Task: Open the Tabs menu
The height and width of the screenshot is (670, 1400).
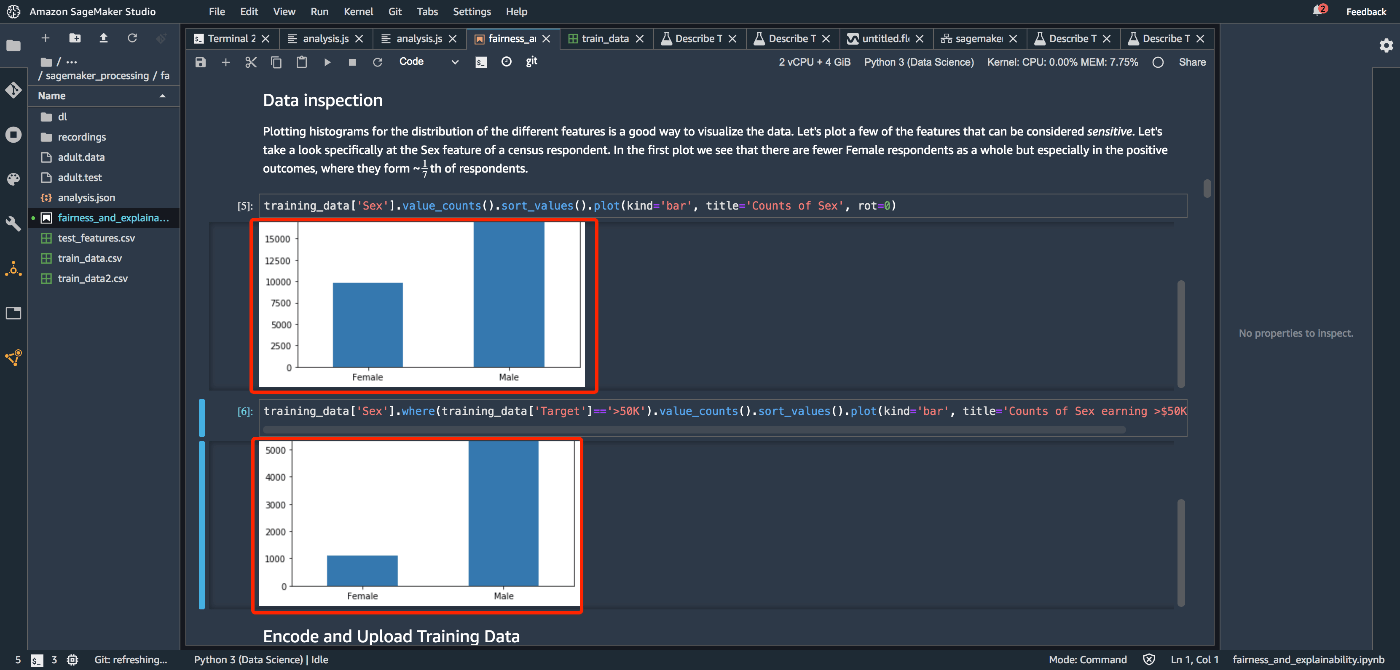Action: click(427, 12)
